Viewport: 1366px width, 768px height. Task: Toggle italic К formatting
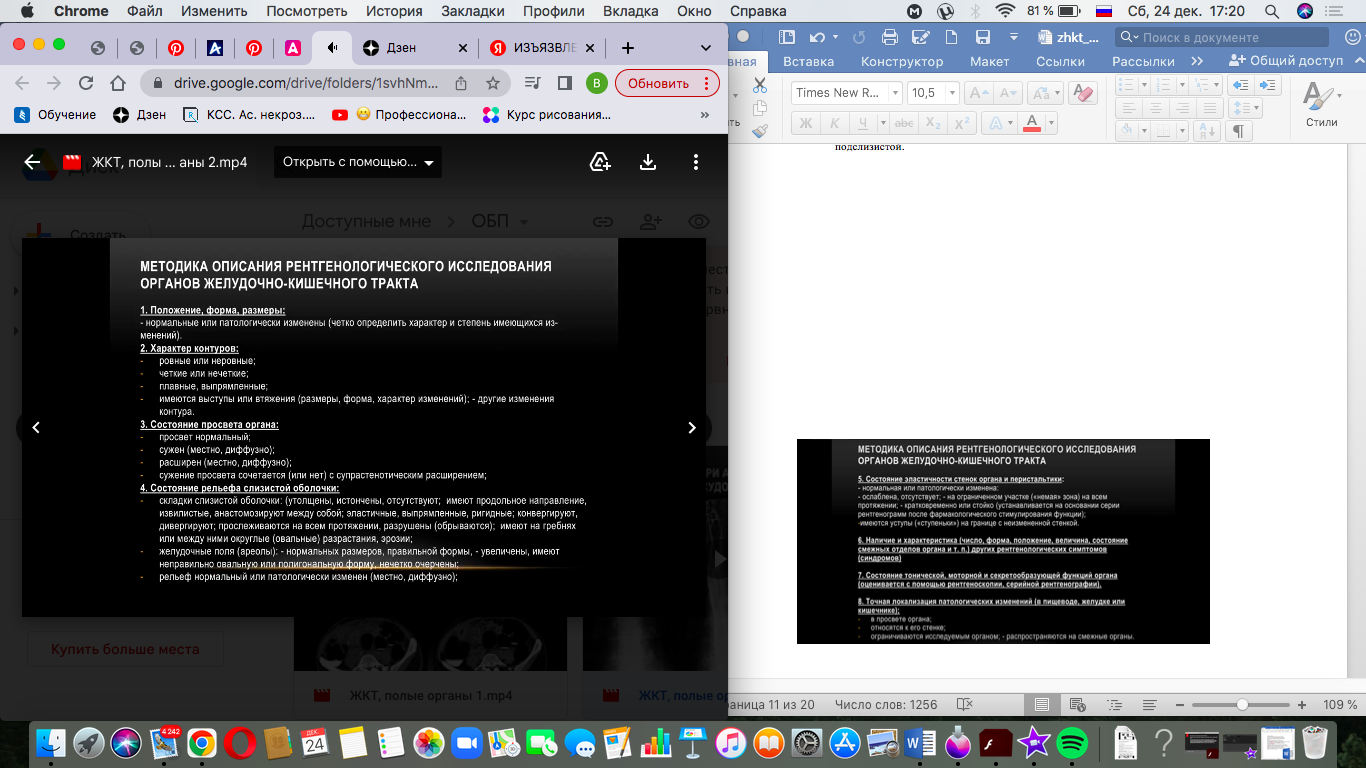834,123
